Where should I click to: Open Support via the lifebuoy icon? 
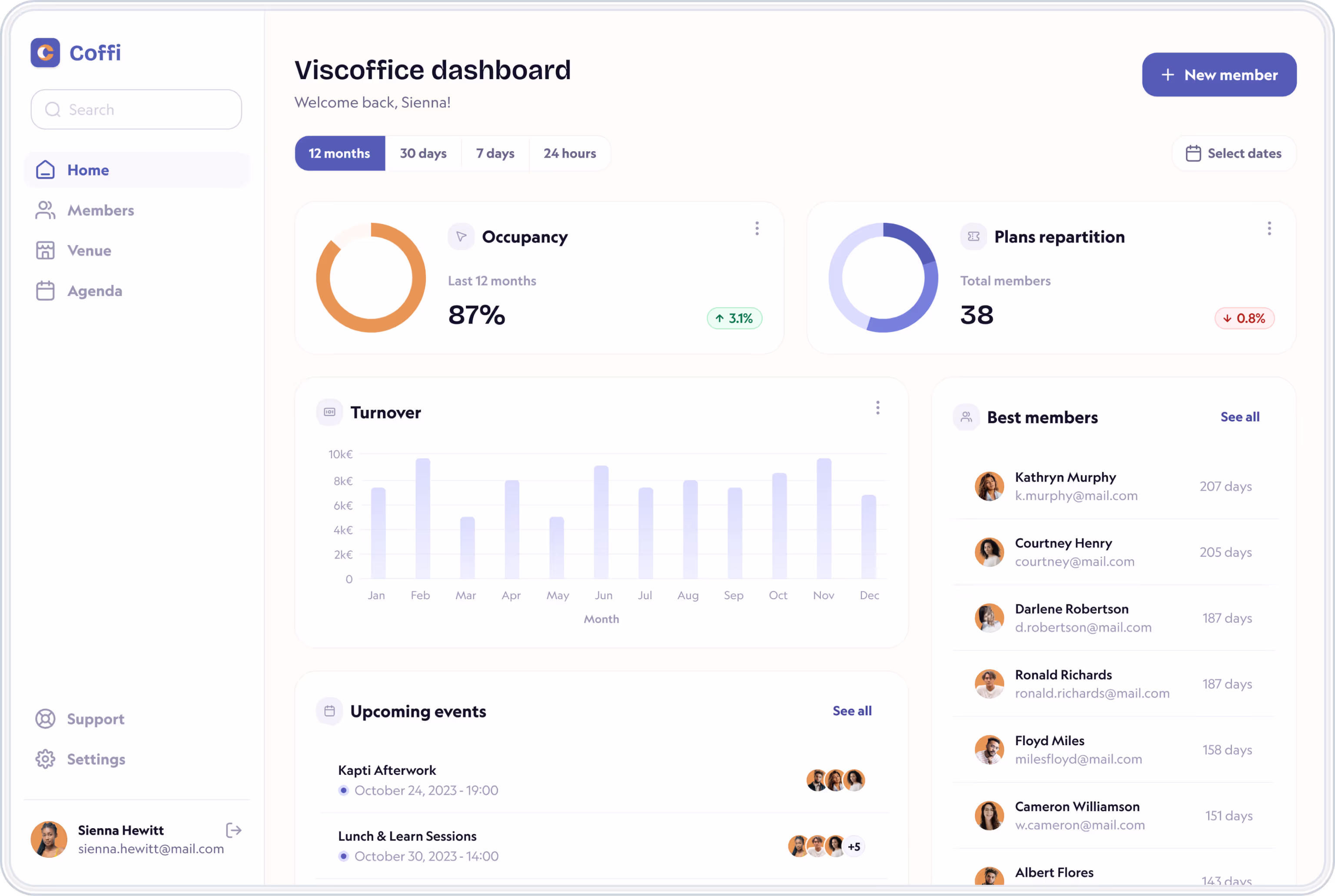[45, 719]
